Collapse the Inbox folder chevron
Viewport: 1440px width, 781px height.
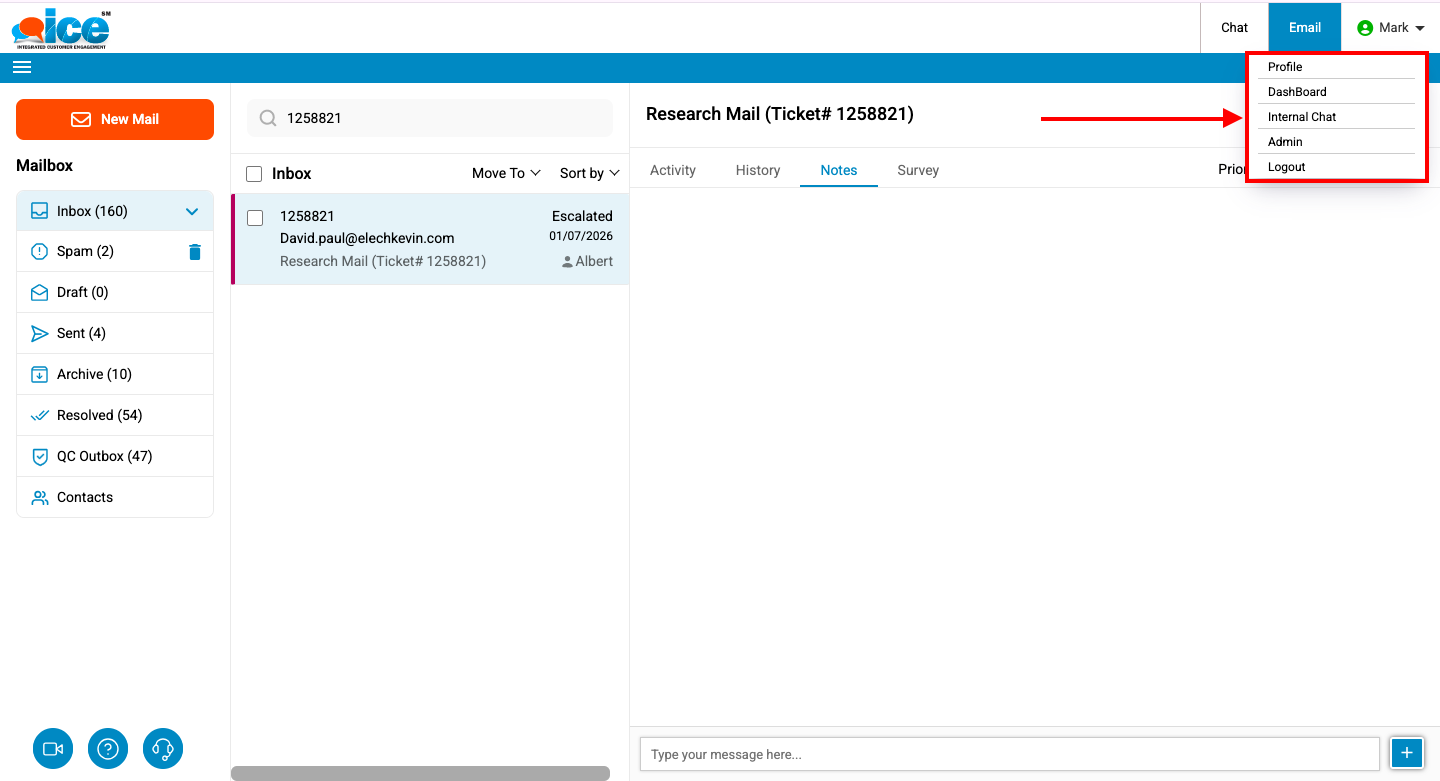point(192,211)
